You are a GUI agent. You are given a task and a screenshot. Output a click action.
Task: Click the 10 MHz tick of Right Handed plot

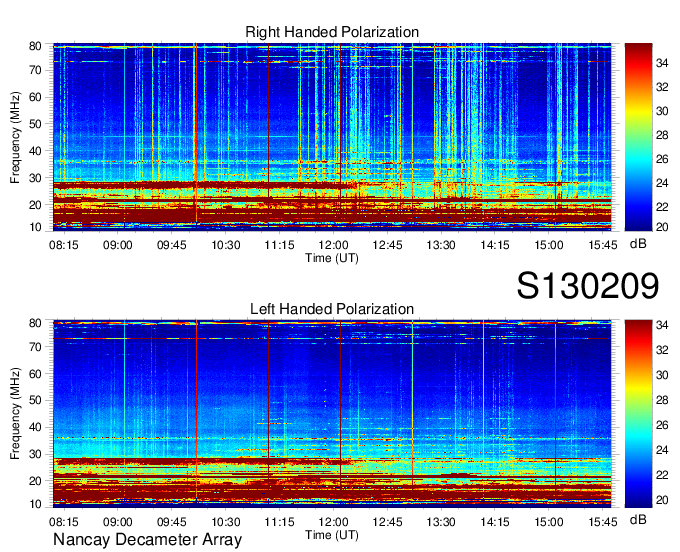pyautogui.click(x=35, y=227)
